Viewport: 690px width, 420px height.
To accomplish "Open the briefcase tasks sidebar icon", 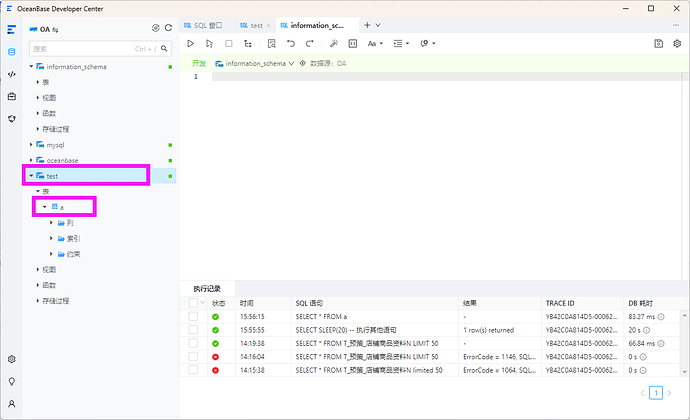I will tap(12, 96).
